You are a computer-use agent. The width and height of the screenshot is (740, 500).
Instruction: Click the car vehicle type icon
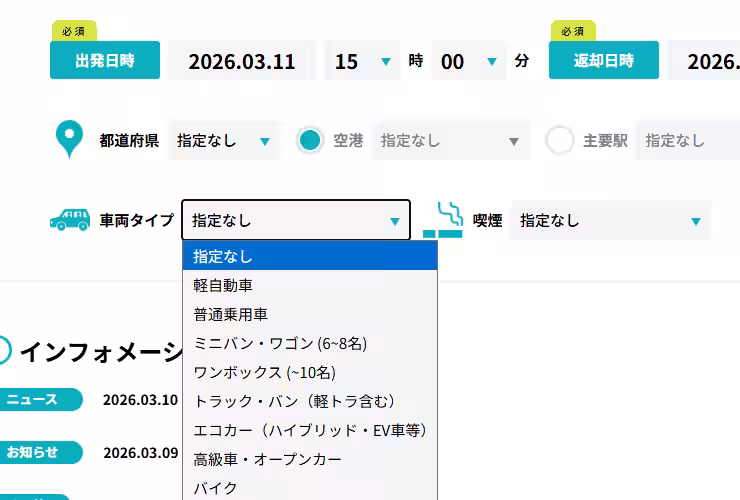pos(69,220)
